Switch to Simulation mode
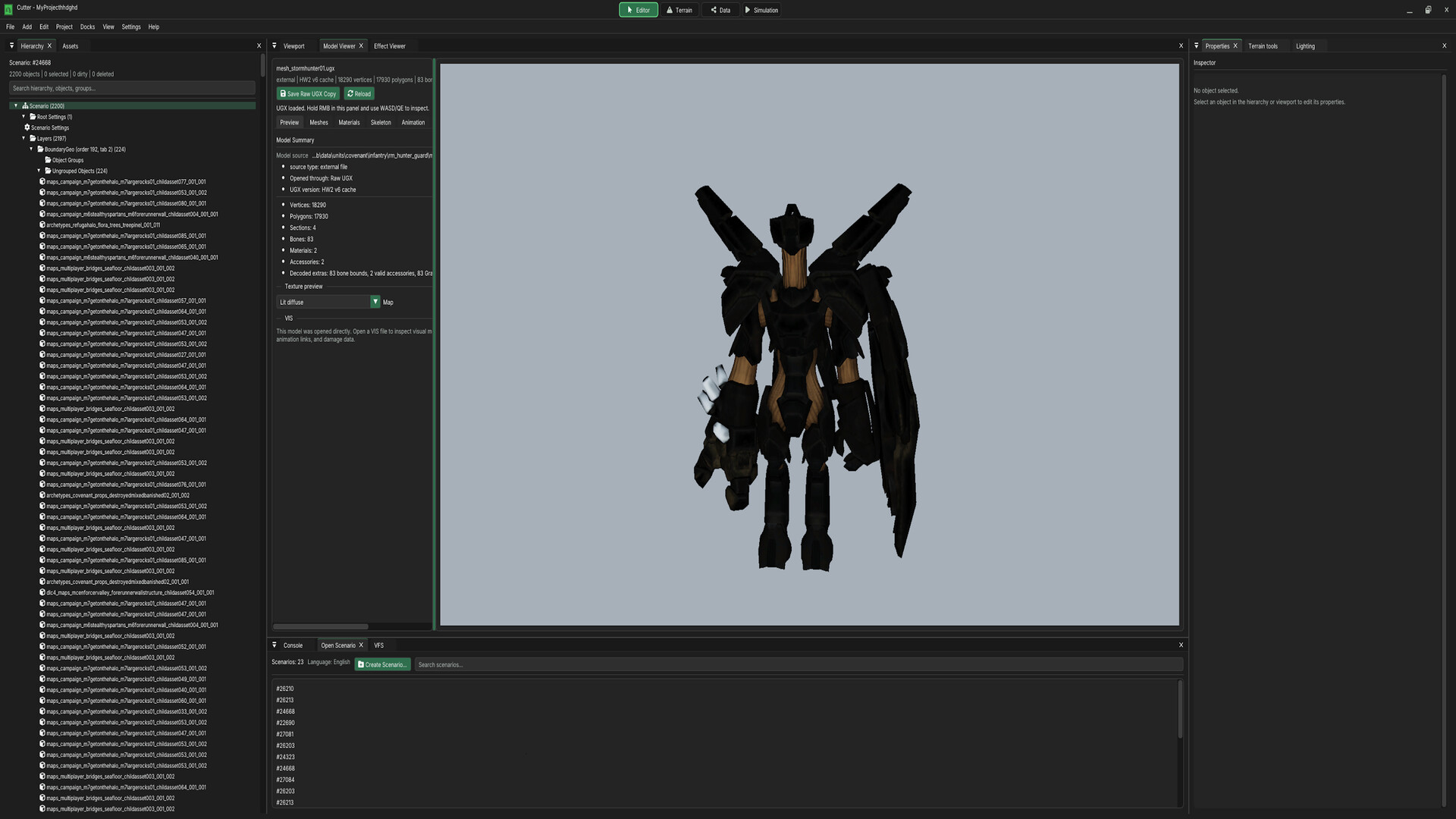 (x=761, y=10)
